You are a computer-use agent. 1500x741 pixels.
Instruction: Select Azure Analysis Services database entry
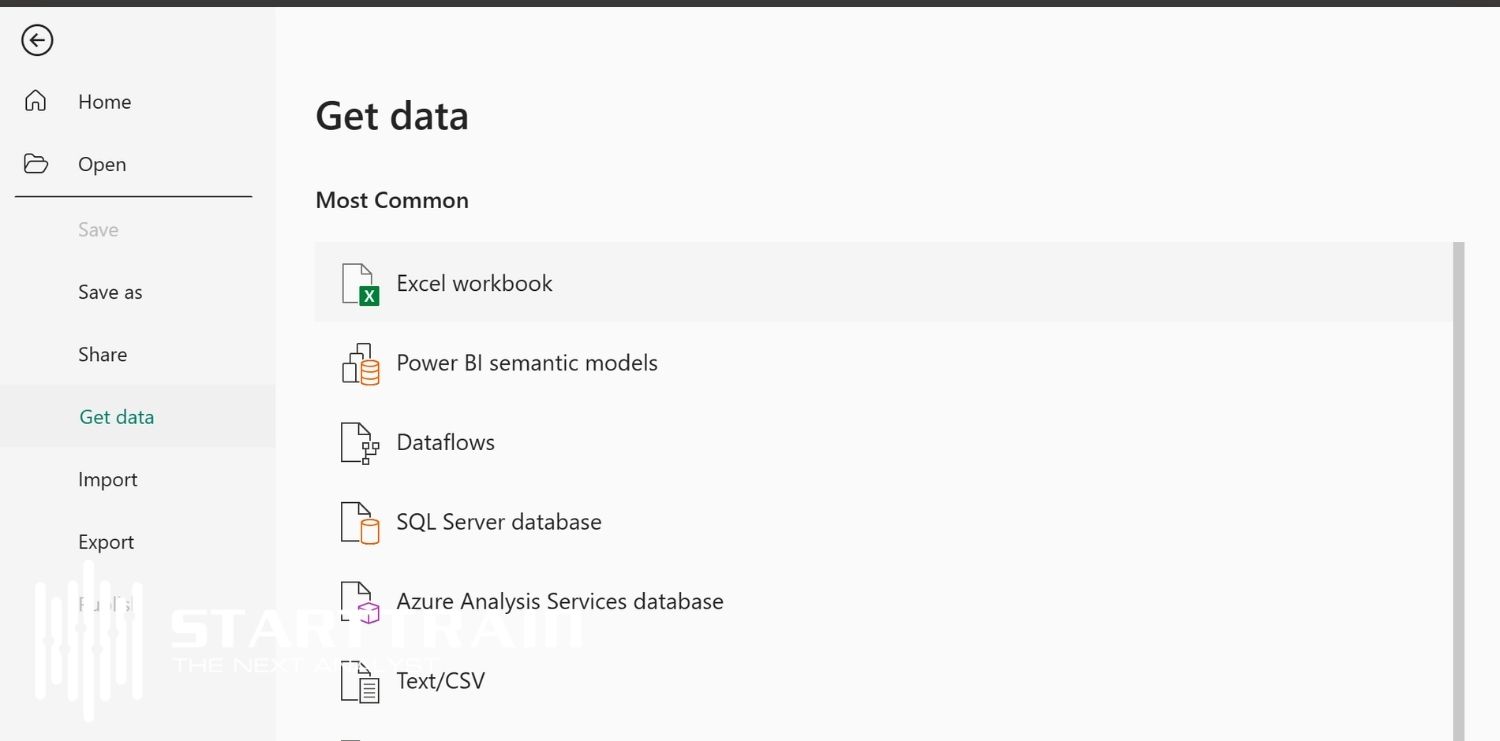(x=560, y=600)
